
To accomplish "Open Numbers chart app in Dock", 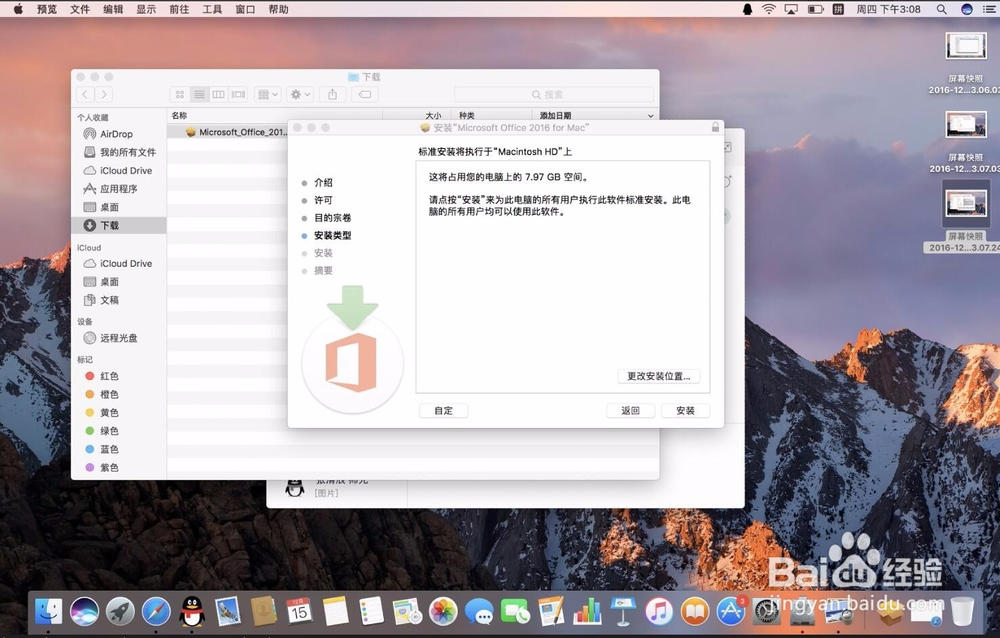I will pos(587,611).
